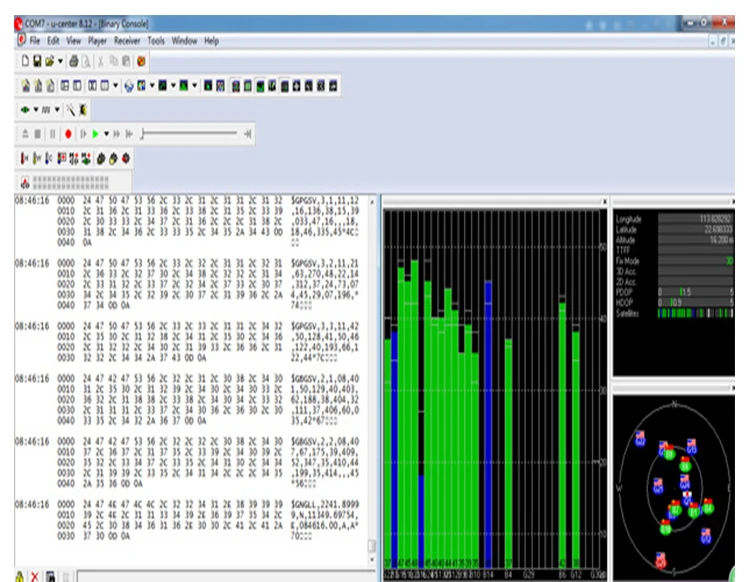Open the Histogram view icon
749x582 pixels.
point(183,86)
